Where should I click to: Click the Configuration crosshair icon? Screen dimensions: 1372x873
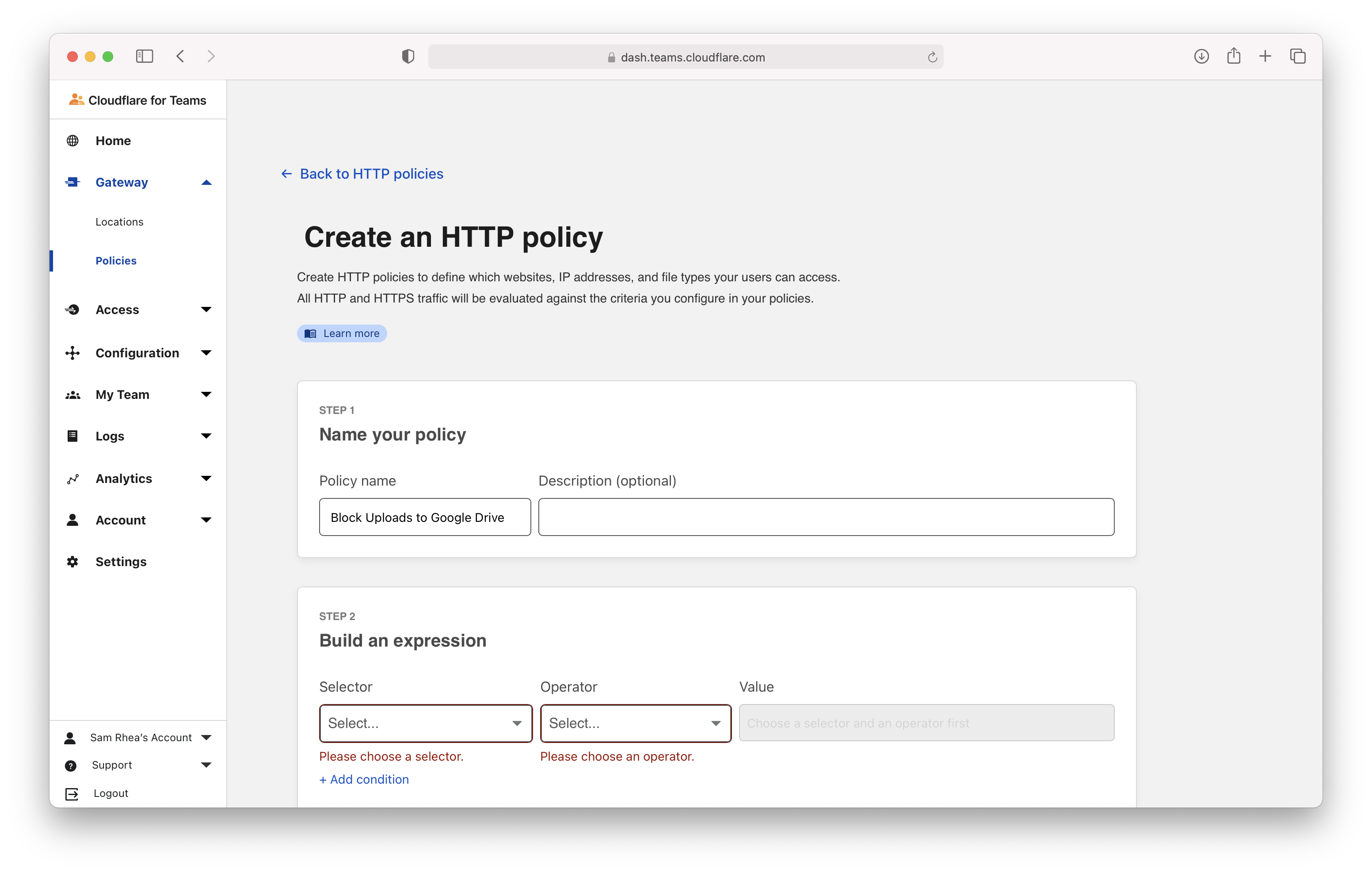(72, 352)
